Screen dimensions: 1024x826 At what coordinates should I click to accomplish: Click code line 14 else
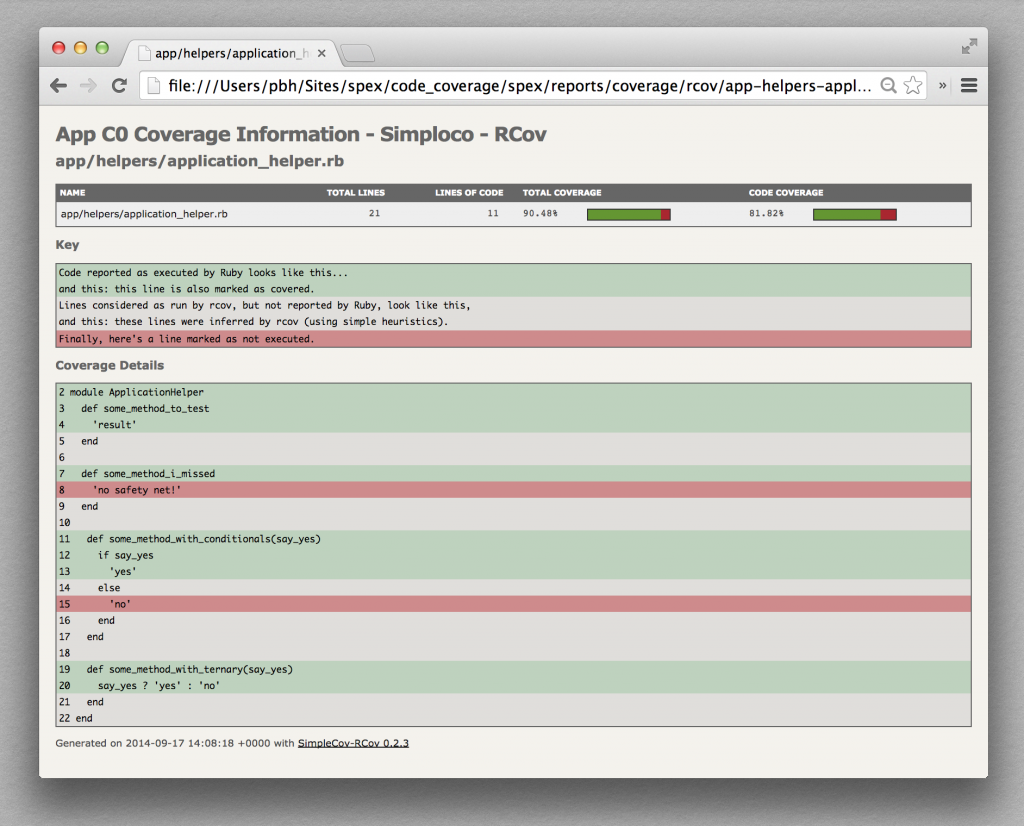click(x=513, y=588)
